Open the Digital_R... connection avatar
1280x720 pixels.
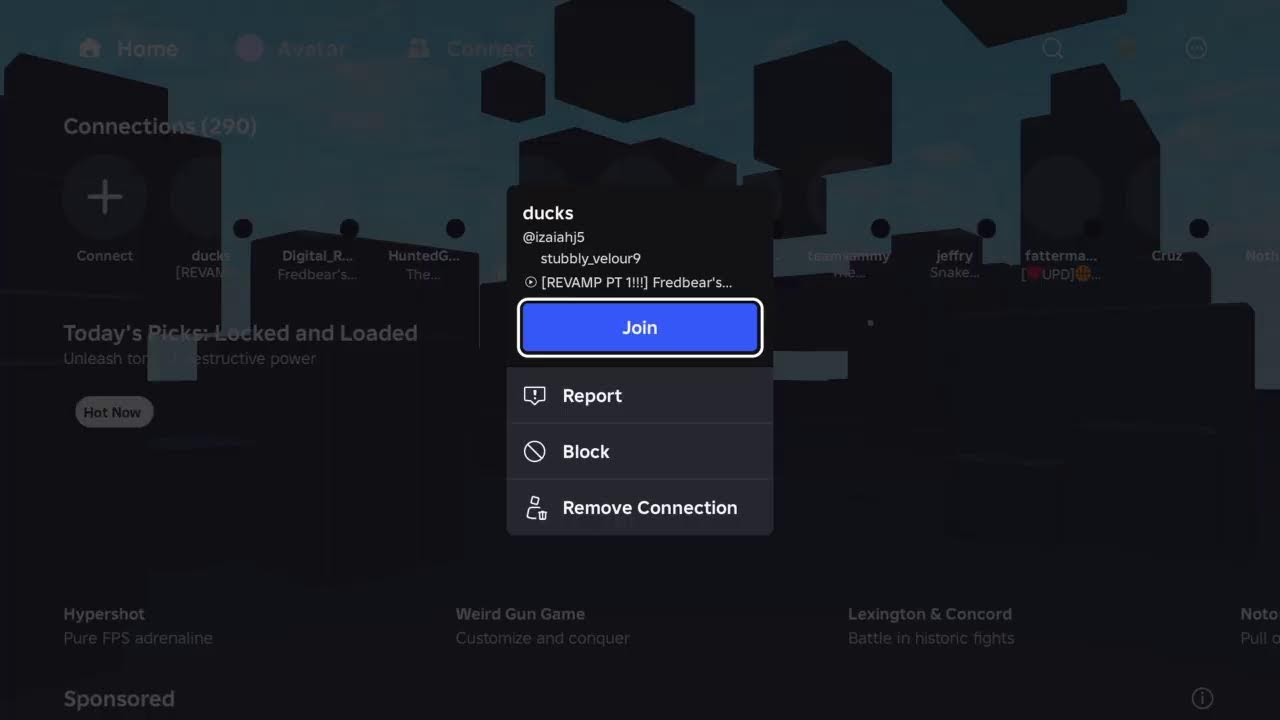[x=317, y=197]
